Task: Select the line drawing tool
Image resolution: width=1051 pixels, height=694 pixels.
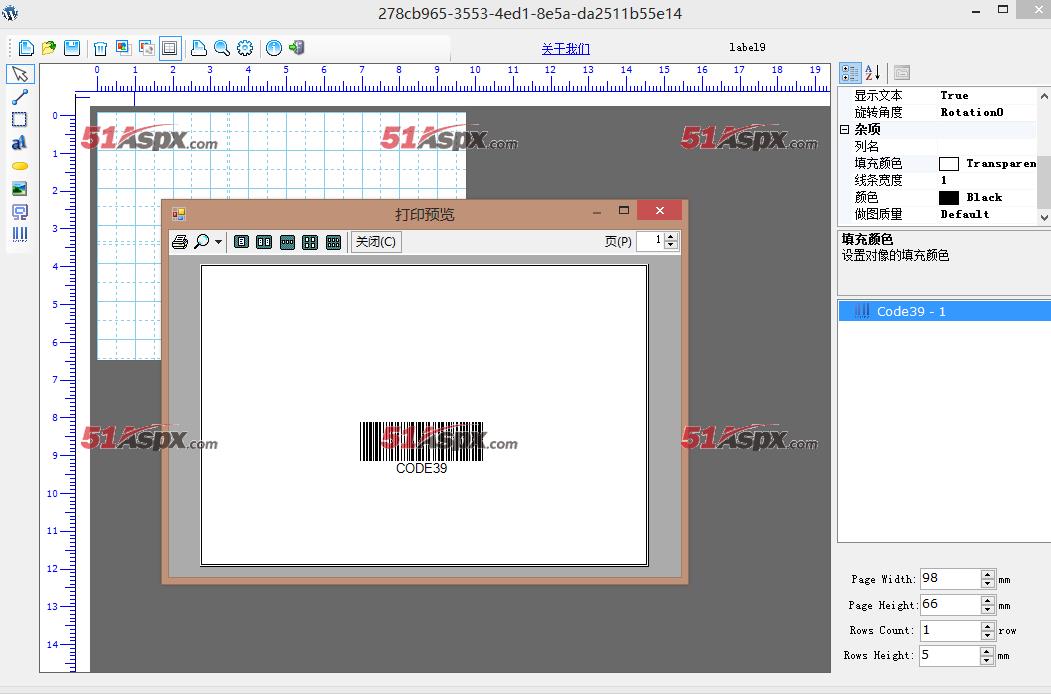Action: tap(20, 97)
